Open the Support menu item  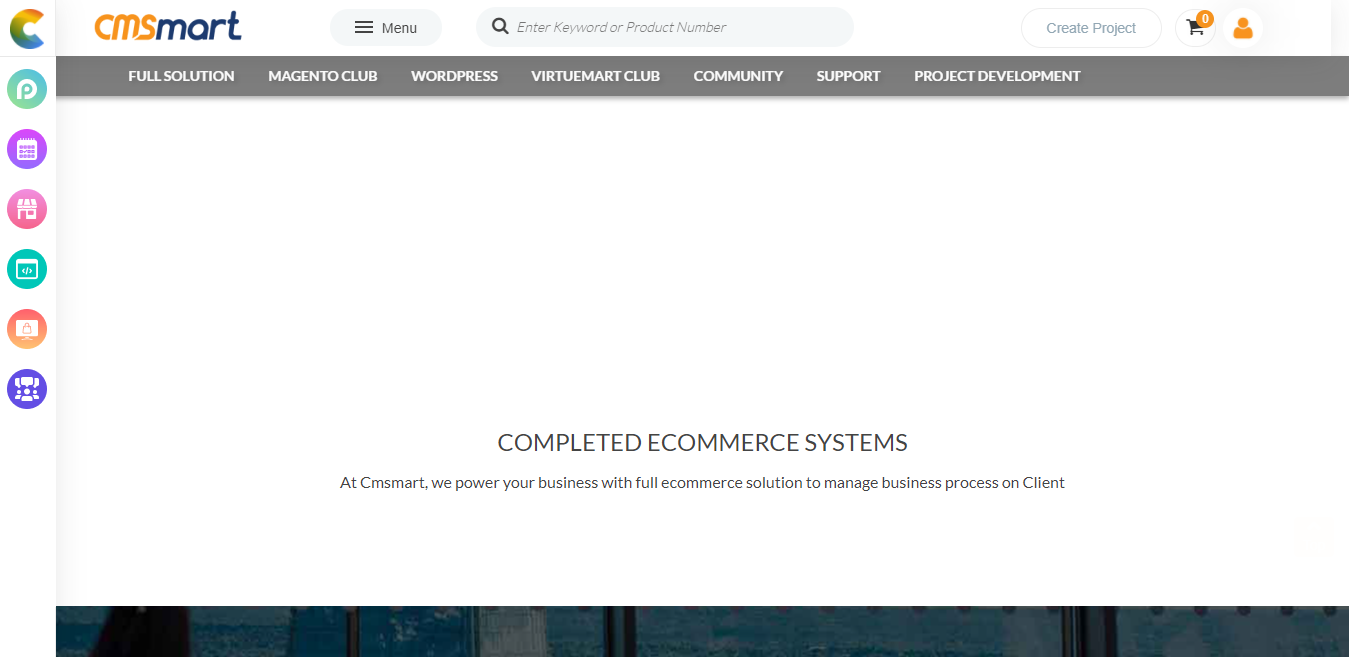point(848,76)
